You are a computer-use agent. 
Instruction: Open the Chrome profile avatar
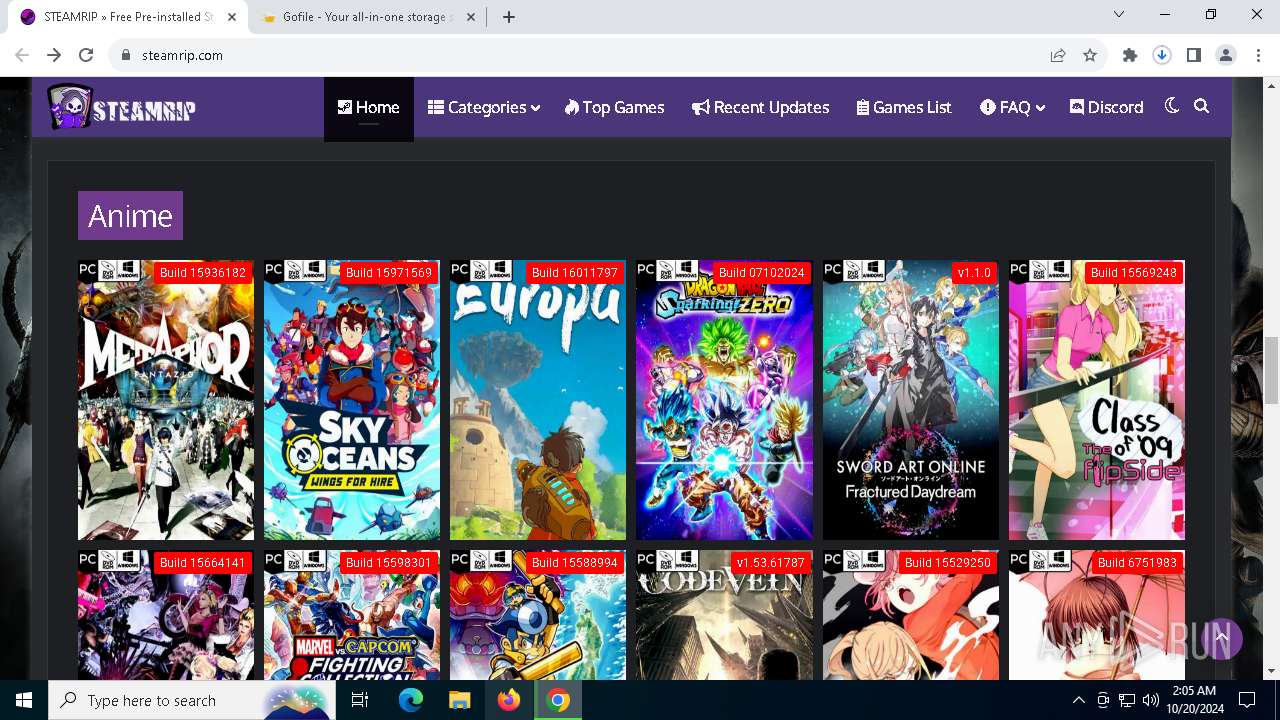point(1226,55)
